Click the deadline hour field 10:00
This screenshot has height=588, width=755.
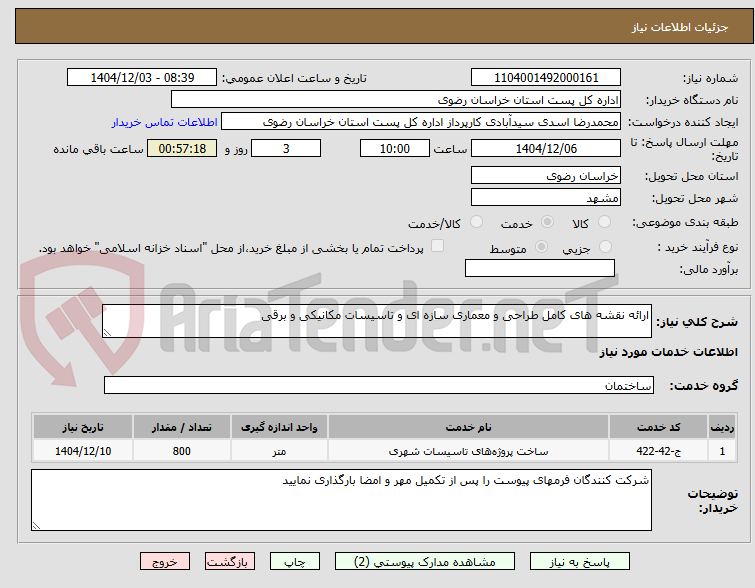395,148
